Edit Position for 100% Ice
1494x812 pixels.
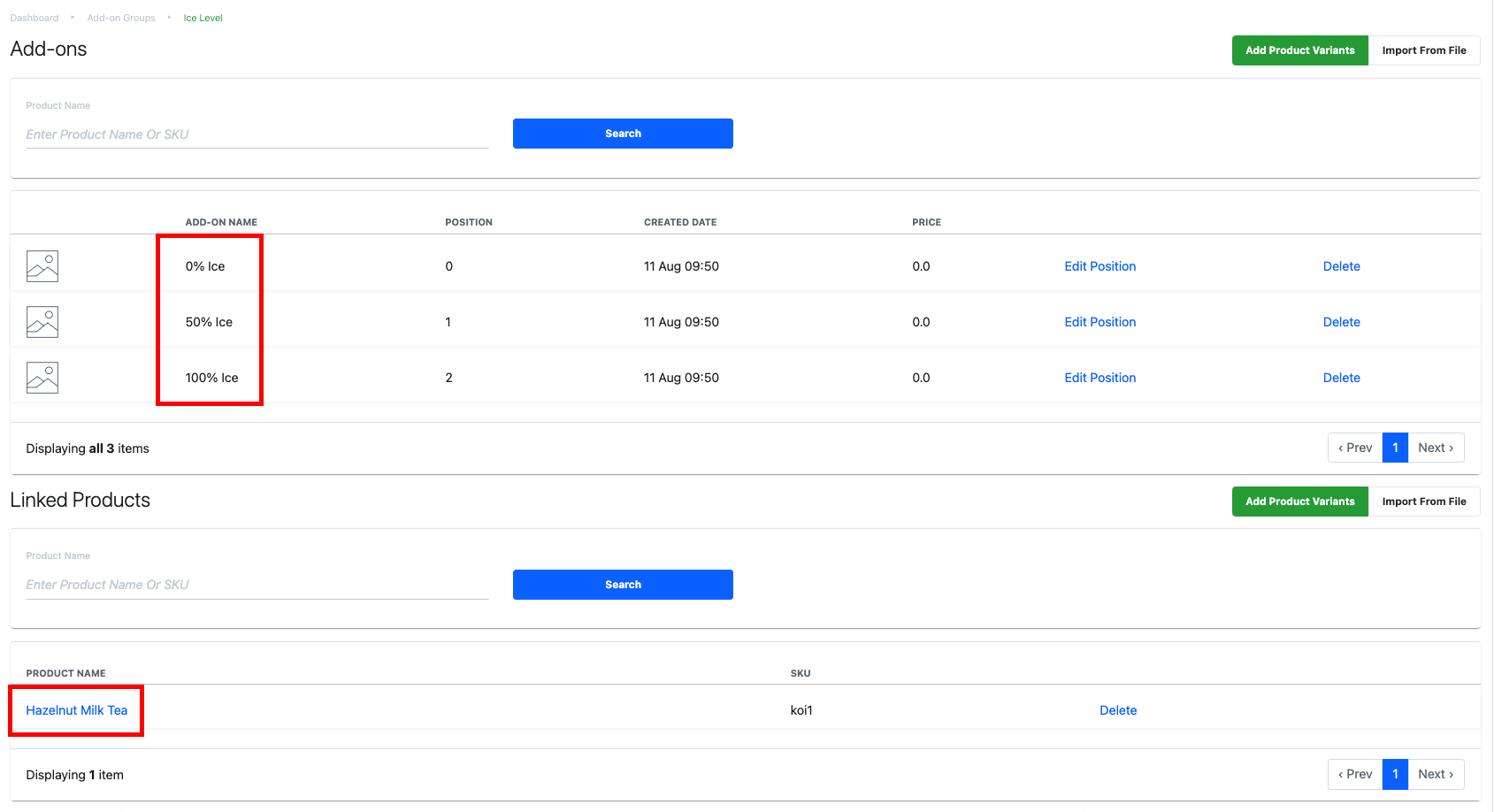(1100, 378)
